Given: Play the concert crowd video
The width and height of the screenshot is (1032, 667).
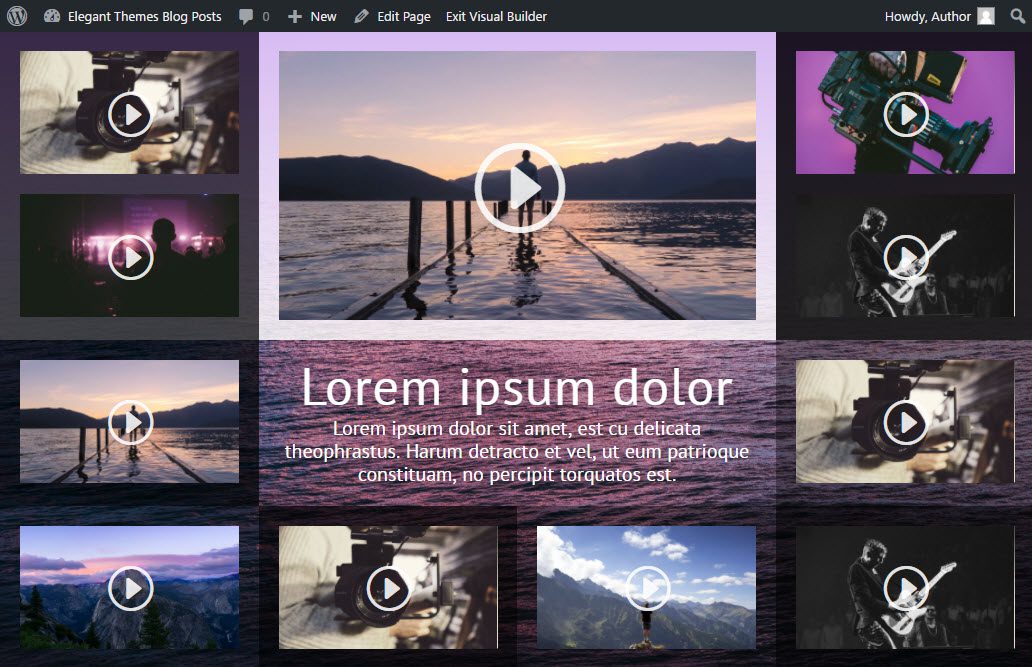Looking at the screenshot, I should (130, 256).
